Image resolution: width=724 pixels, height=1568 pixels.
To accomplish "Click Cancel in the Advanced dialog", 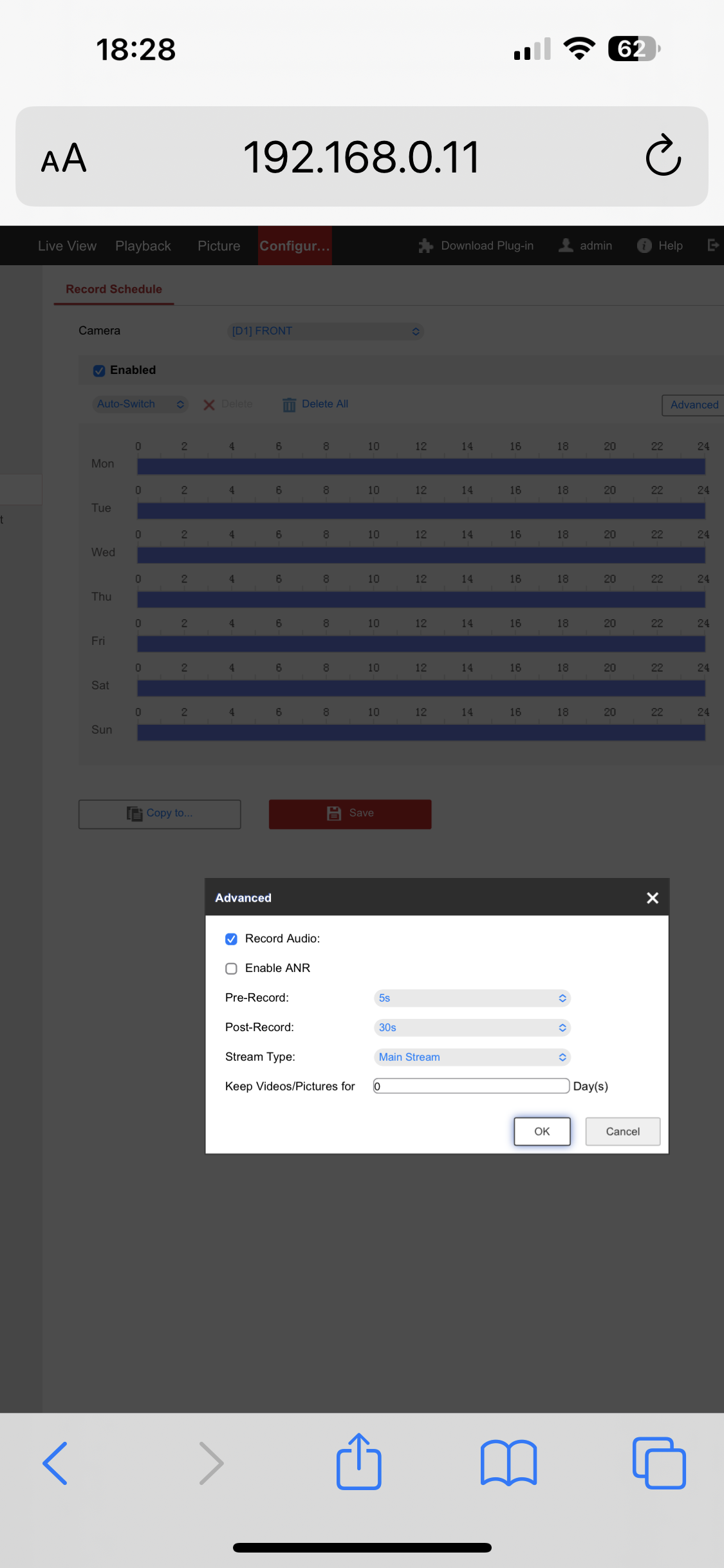I will coord(622,1132).
